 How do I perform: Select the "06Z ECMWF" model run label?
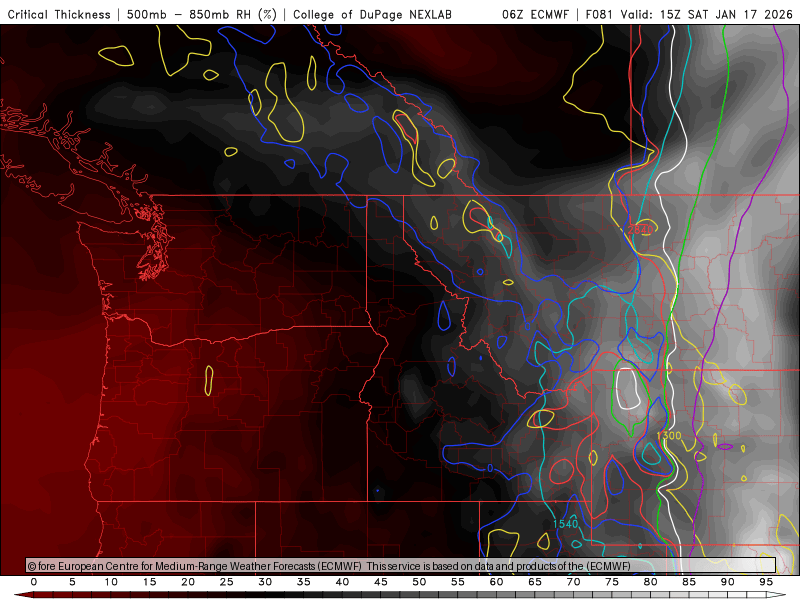535,14
